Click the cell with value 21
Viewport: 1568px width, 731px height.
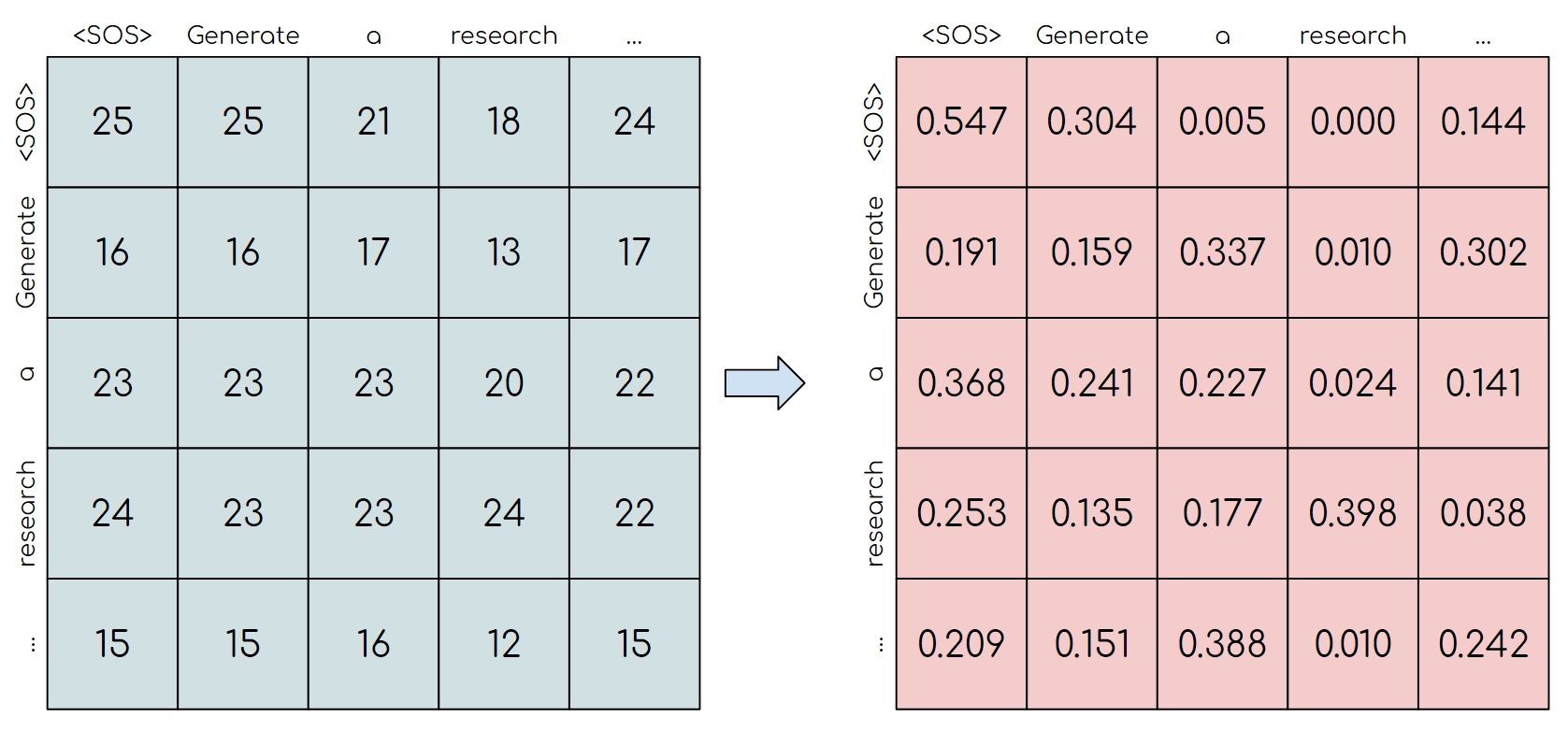pos(373,122)
